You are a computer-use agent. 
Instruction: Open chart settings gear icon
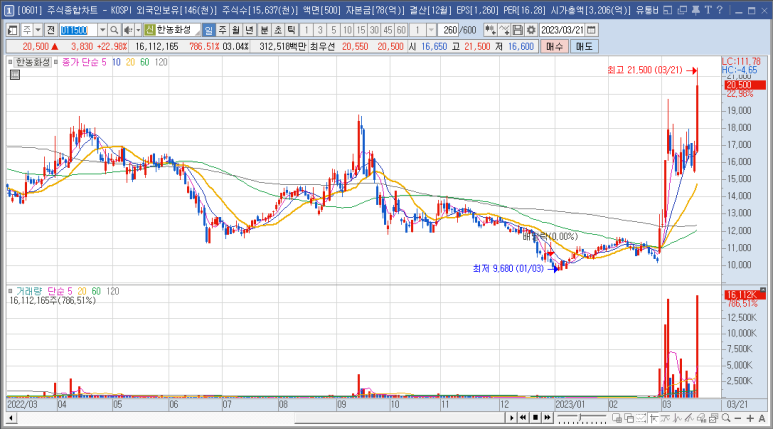coord(531,30)
